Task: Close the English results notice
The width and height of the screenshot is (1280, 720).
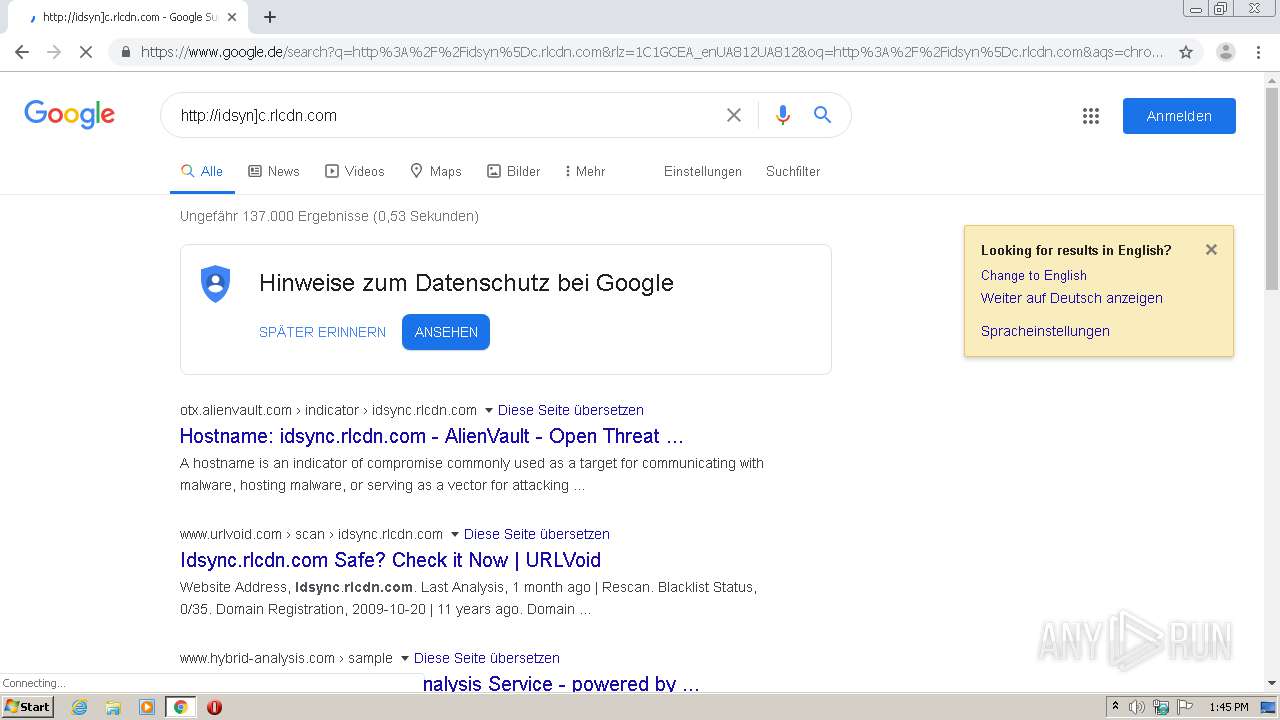Action: [1211, 250]
